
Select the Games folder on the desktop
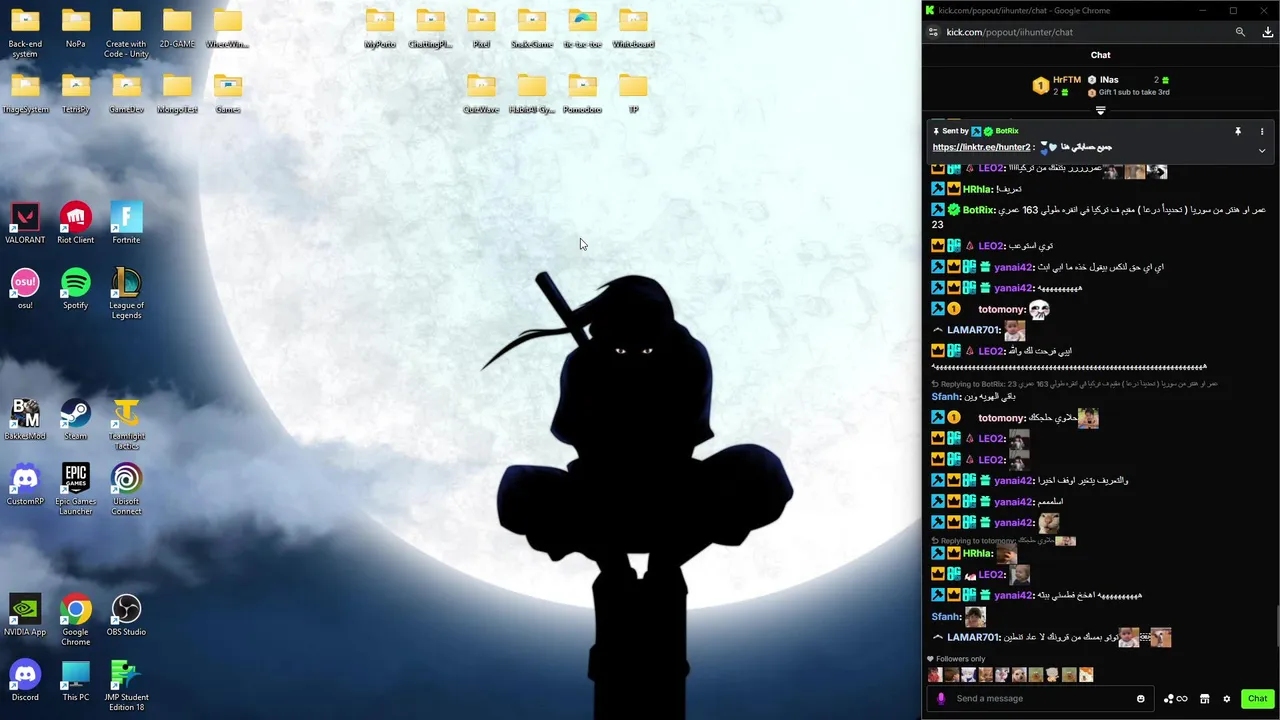tap(228, 93)
